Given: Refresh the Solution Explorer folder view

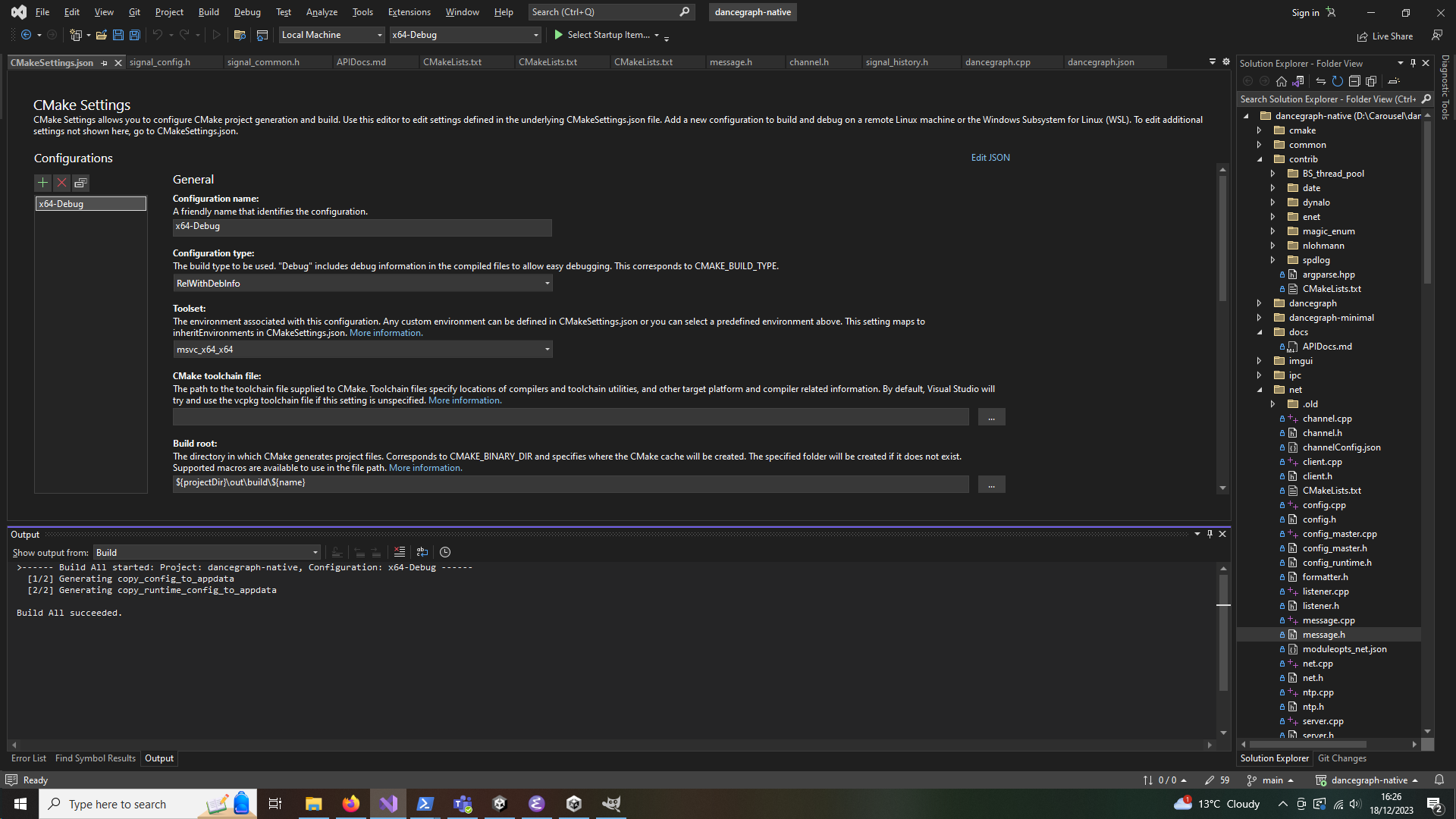Looking at the screenshot, I should [1337, 81].
